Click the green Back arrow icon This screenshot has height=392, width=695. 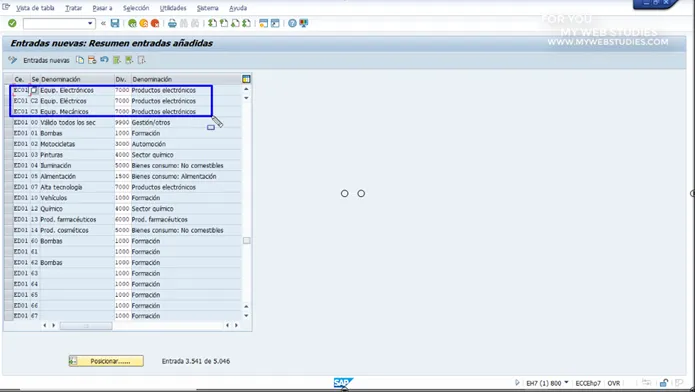point(132,24)
